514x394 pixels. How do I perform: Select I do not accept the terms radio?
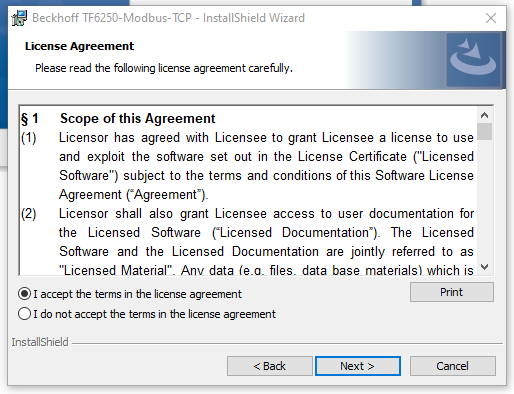click(25, 314)
